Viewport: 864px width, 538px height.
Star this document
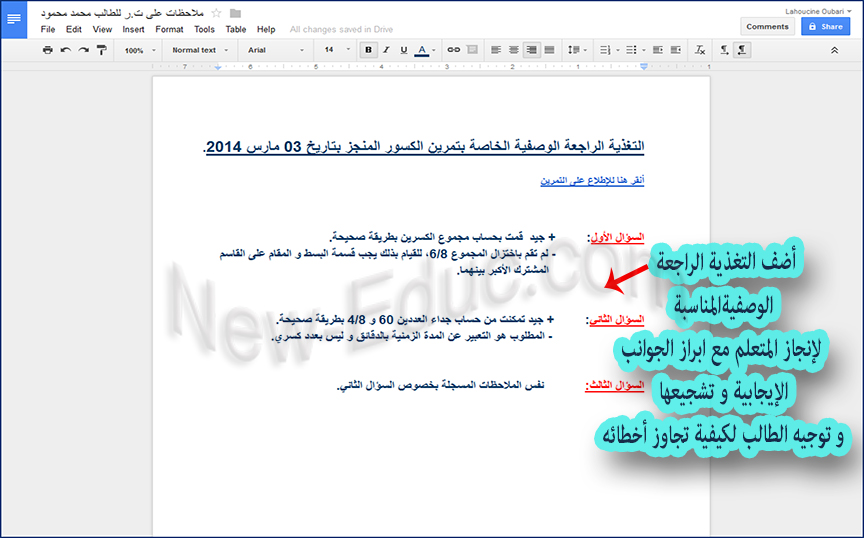(x=217, y=13)
